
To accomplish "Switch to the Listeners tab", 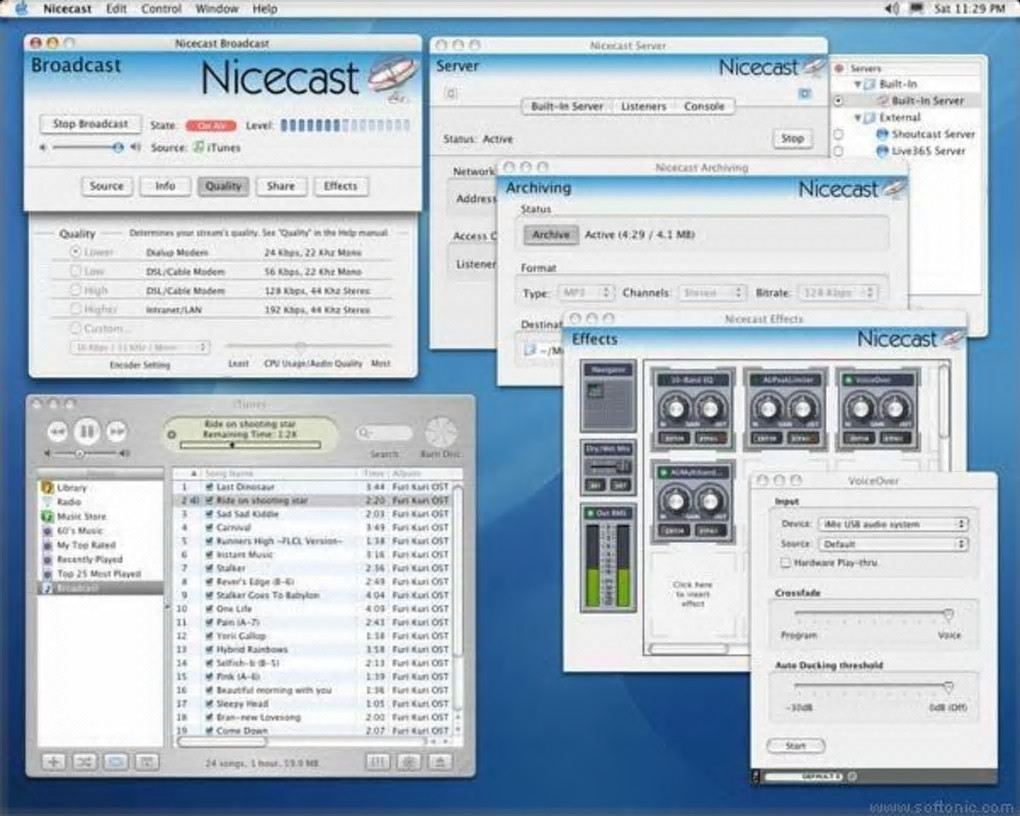I will click(643, 106).
